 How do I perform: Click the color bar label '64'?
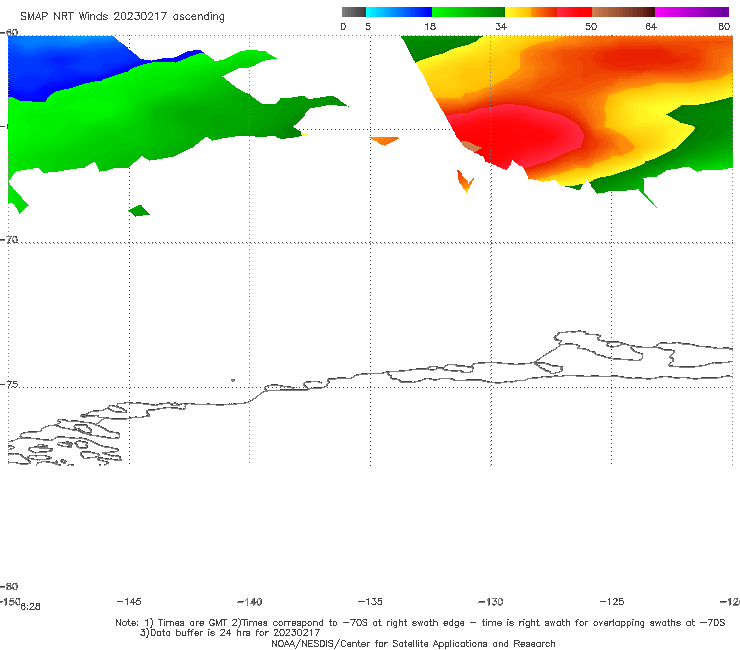pos(651,26)
